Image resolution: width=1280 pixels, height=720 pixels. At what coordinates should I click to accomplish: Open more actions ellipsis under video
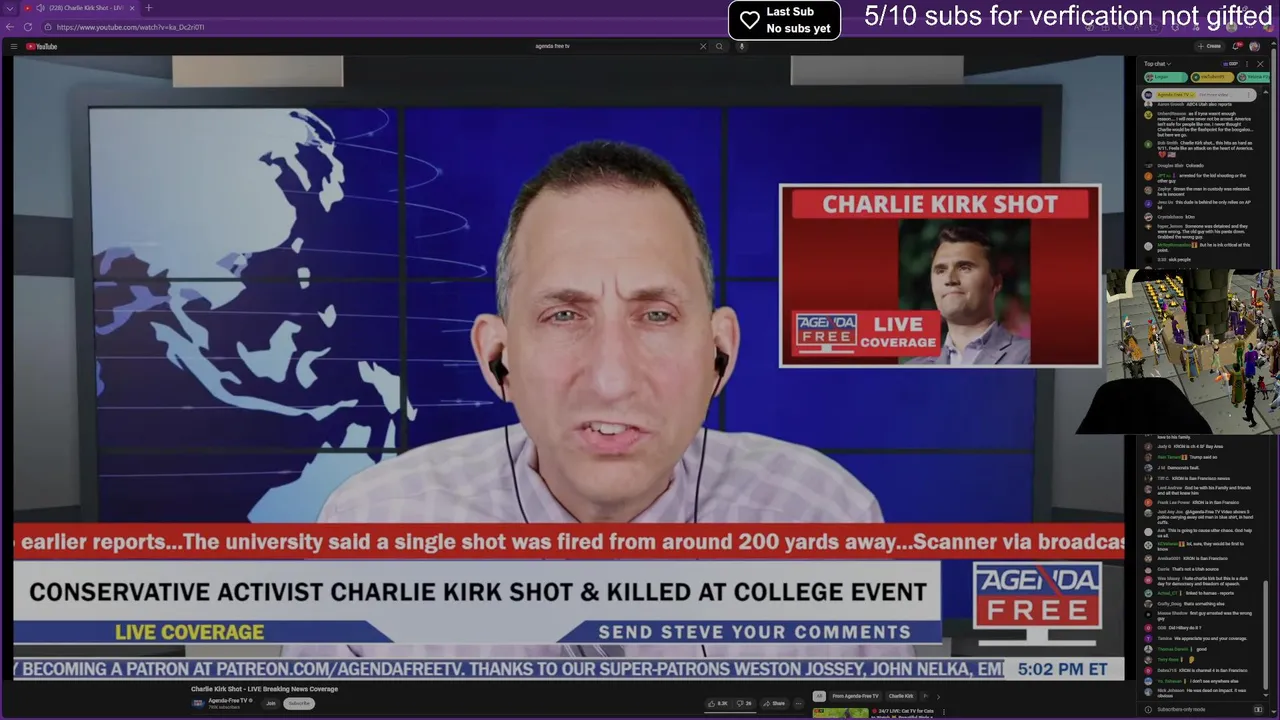coord(798,704)
